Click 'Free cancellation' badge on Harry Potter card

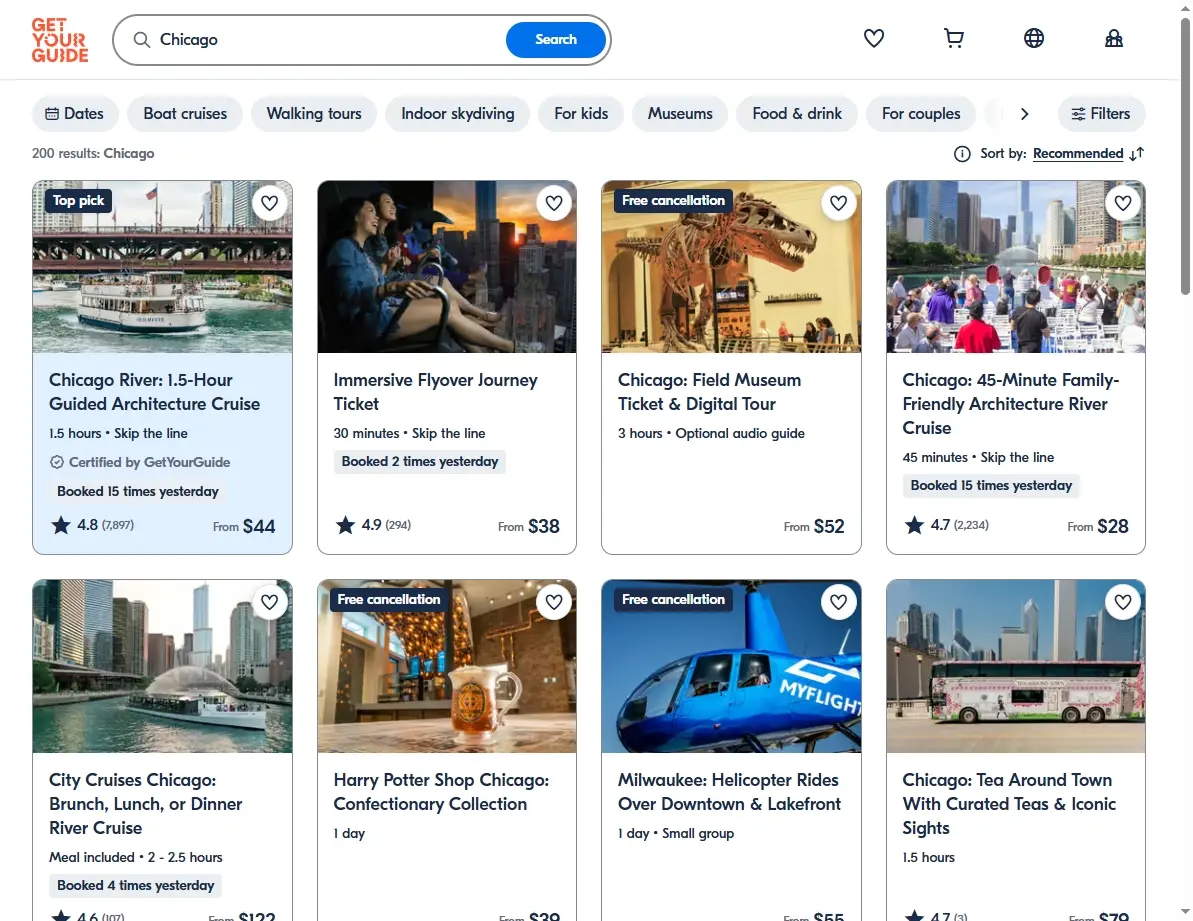tap(389, 600)
